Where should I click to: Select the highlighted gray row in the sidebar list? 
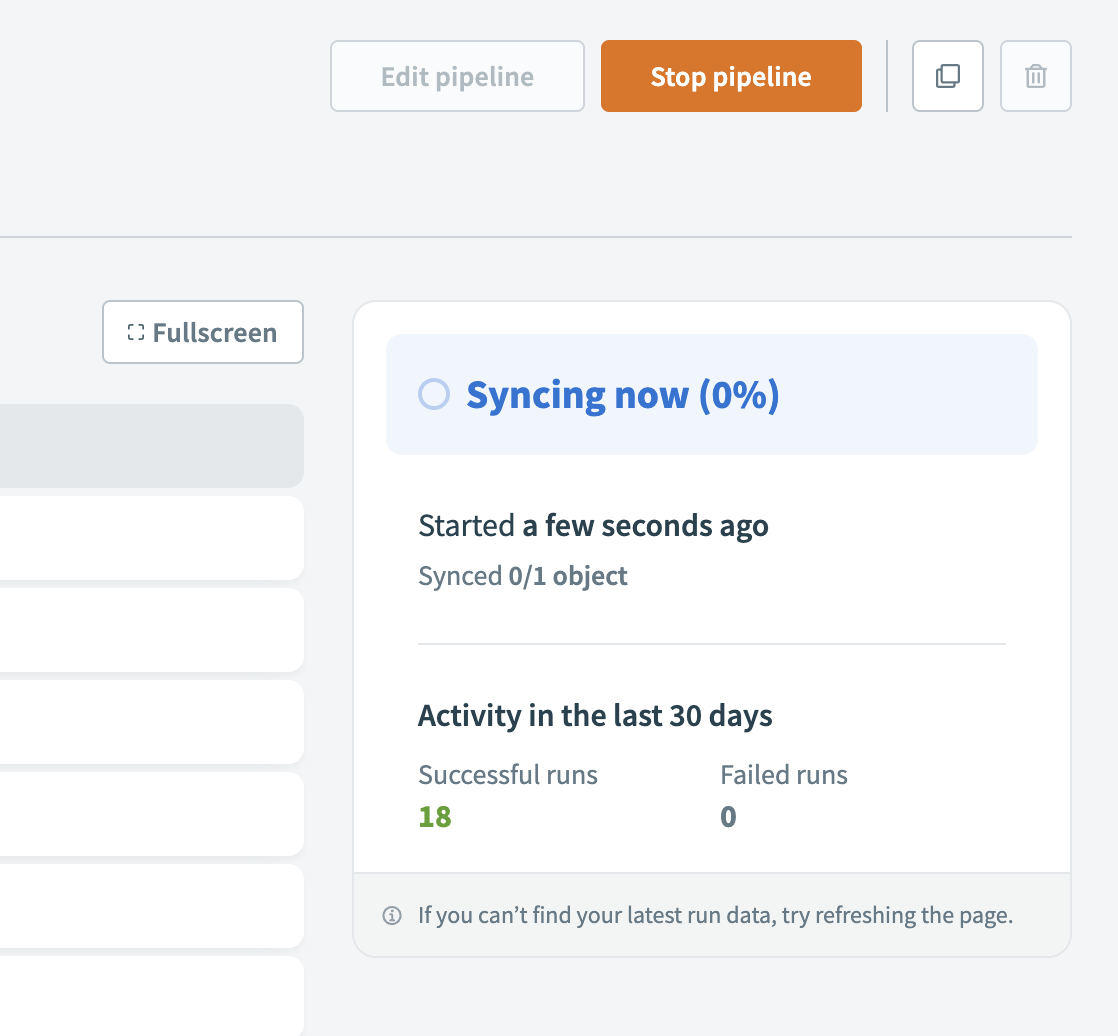150,446
